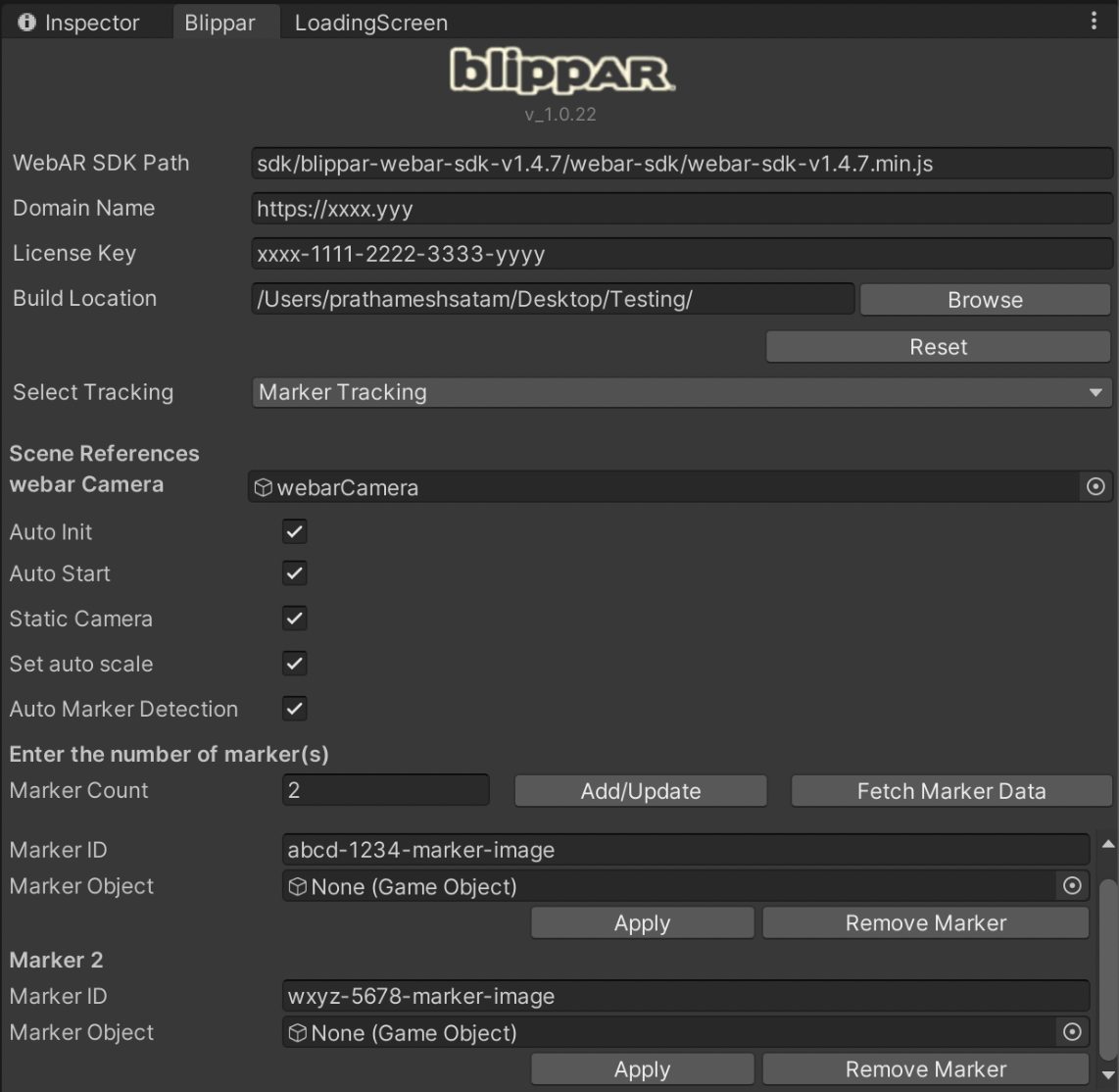1119x1092 pixels.
Task: Focus the Build Location path field
Action: [553, 299]
